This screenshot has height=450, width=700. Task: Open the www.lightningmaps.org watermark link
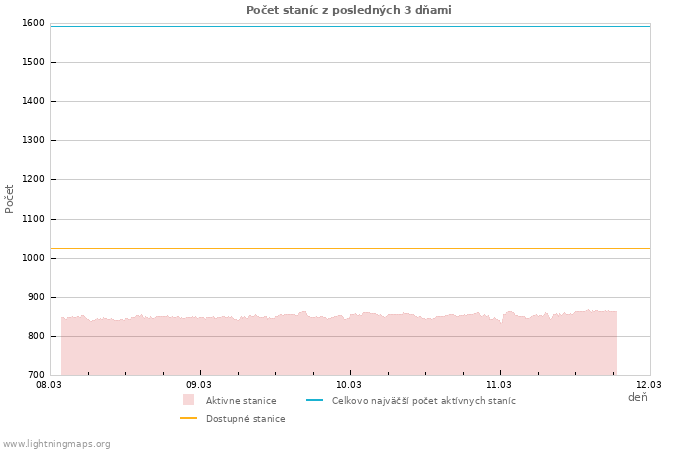[57, 444]
